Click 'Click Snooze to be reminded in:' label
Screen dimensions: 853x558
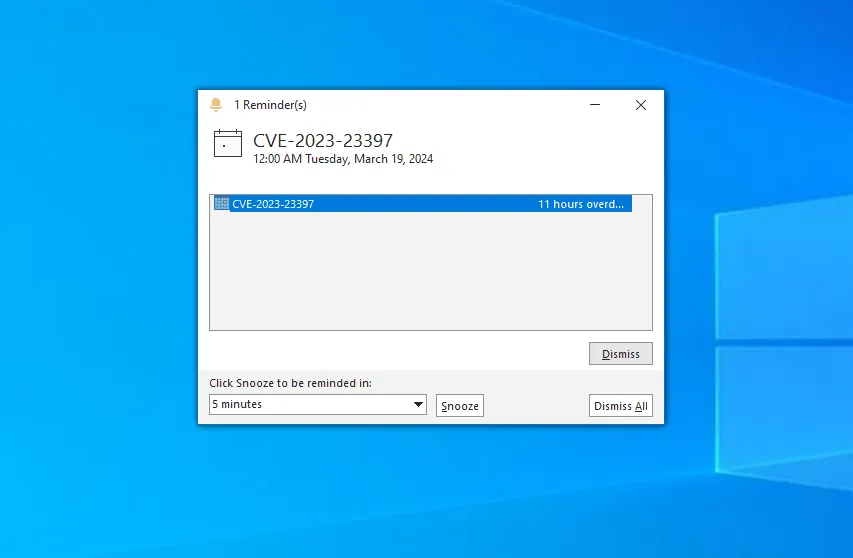coord(290,383)
